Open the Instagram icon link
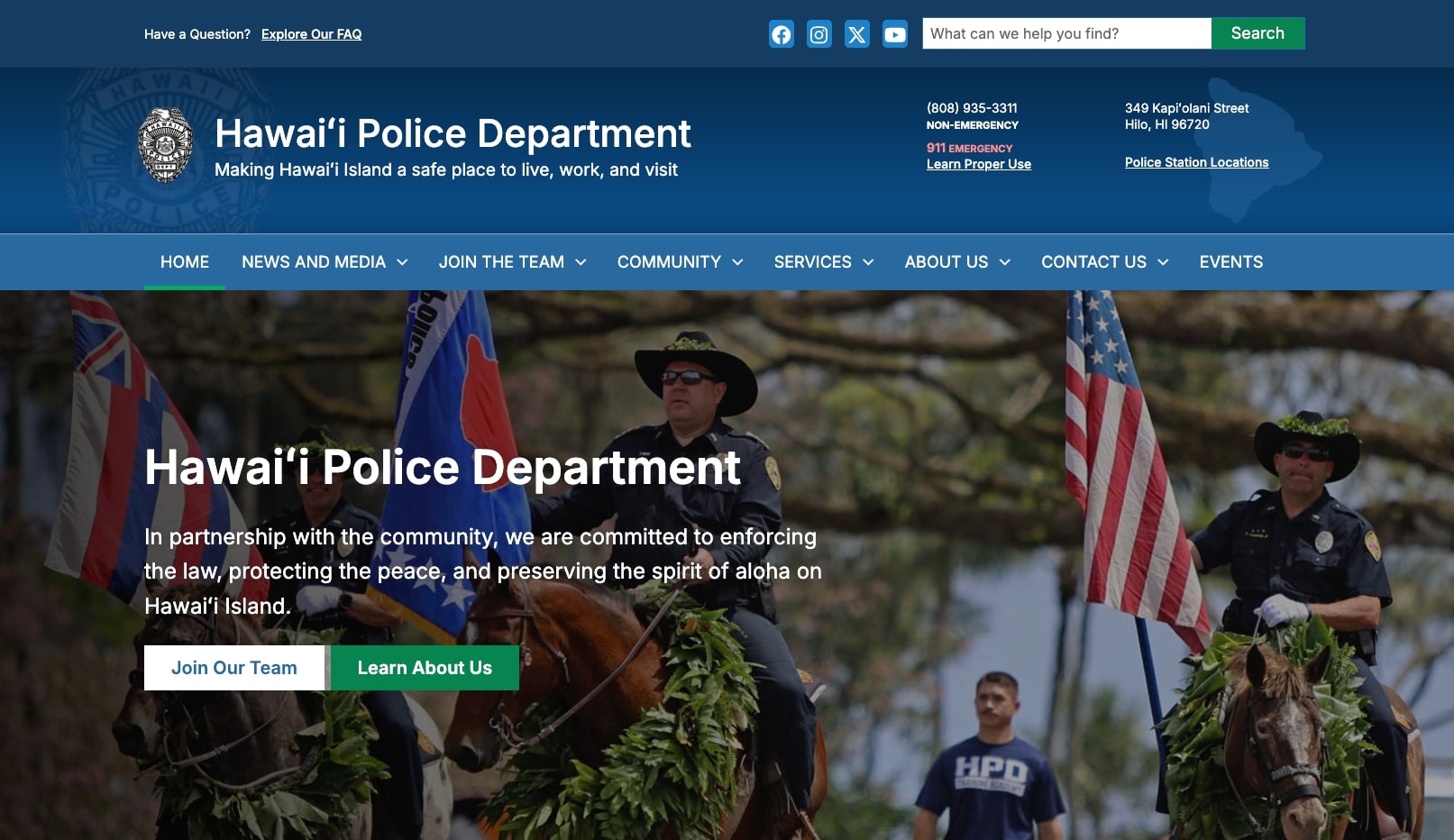The width and height of the screenshot is (1454, 840). point(818,34)
